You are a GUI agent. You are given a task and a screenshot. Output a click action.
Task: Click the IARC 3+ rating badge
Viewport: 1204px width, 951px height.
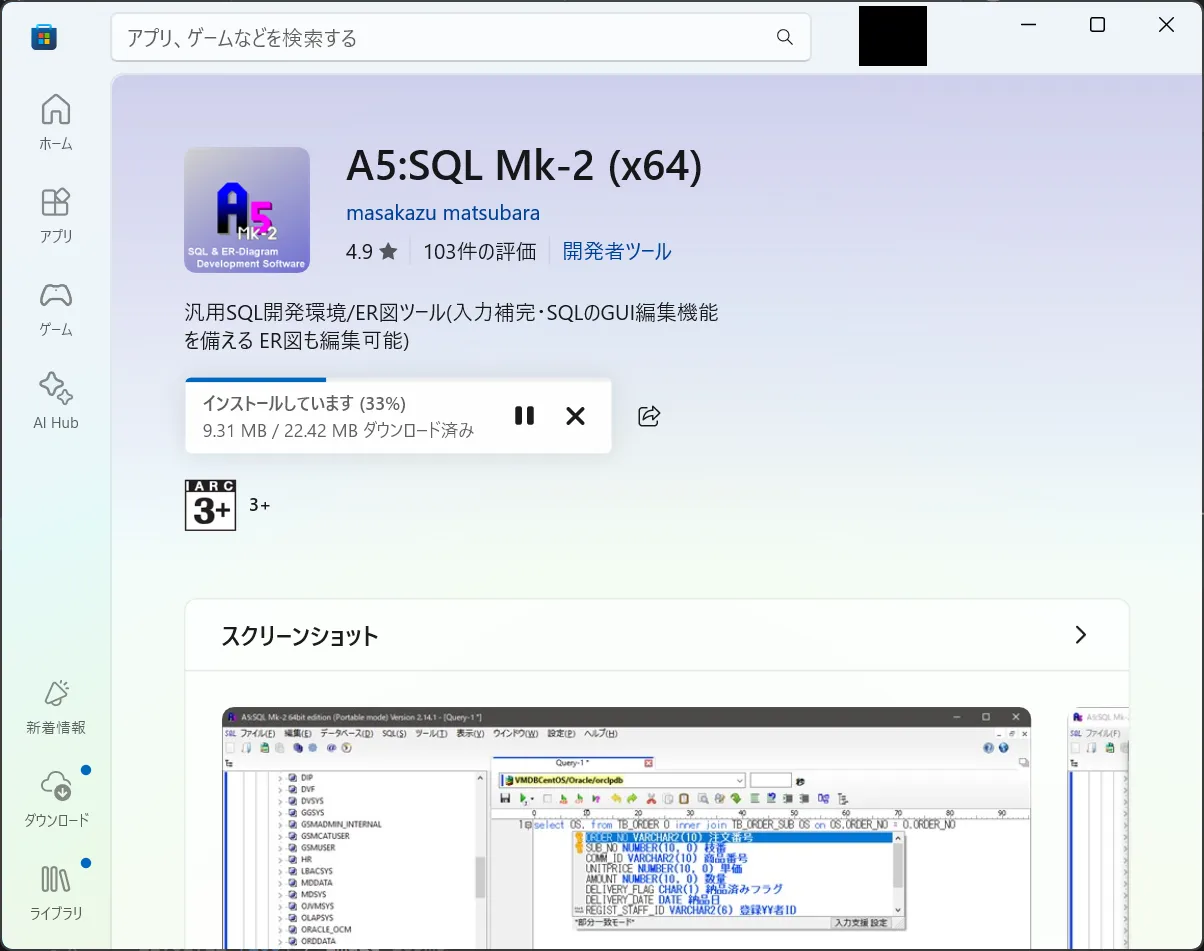coord(211,505)
